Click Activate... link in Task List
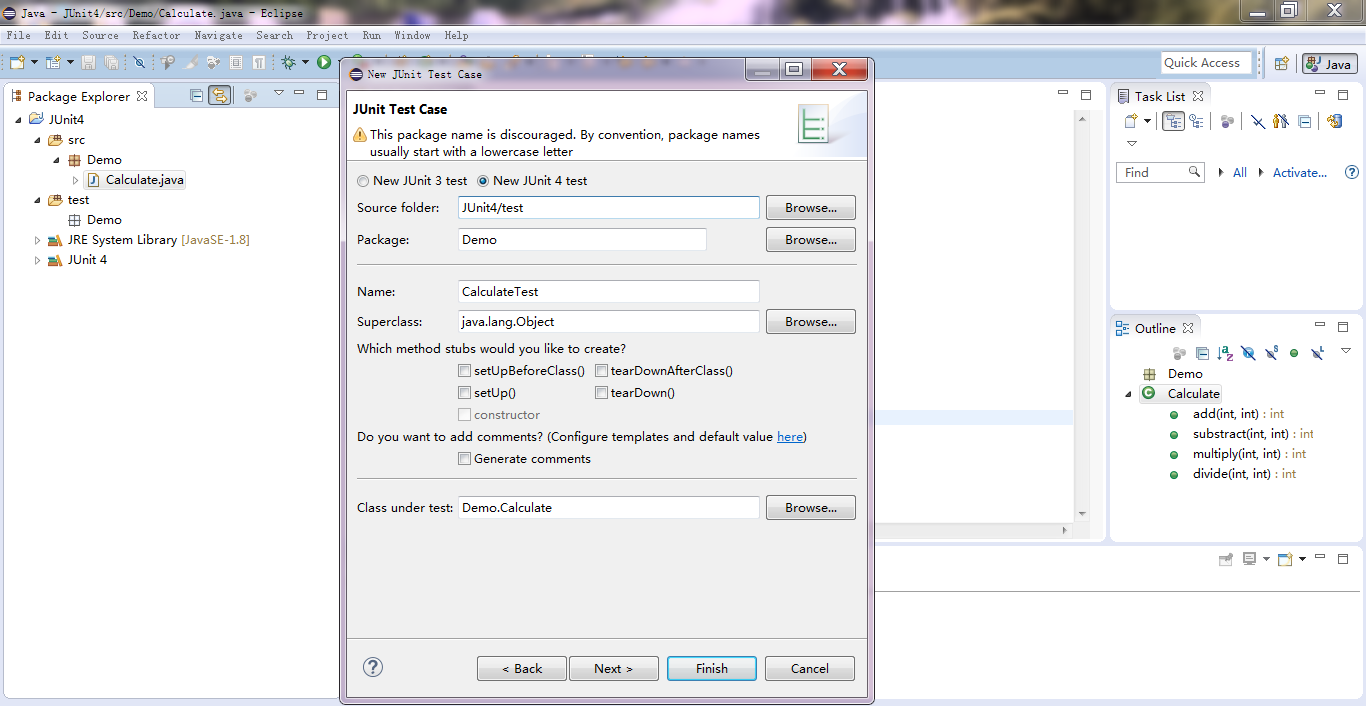Screen dimensions: 1366x706 [x=1300, y=173]
